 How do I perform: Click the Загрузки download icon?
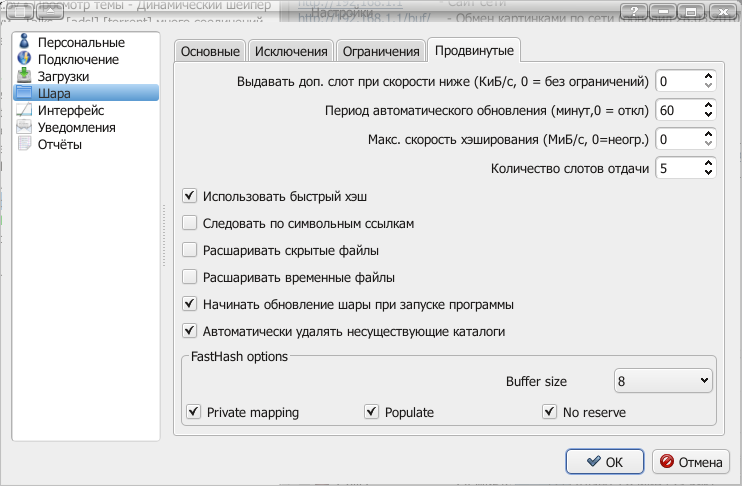(x=25, y=77)
